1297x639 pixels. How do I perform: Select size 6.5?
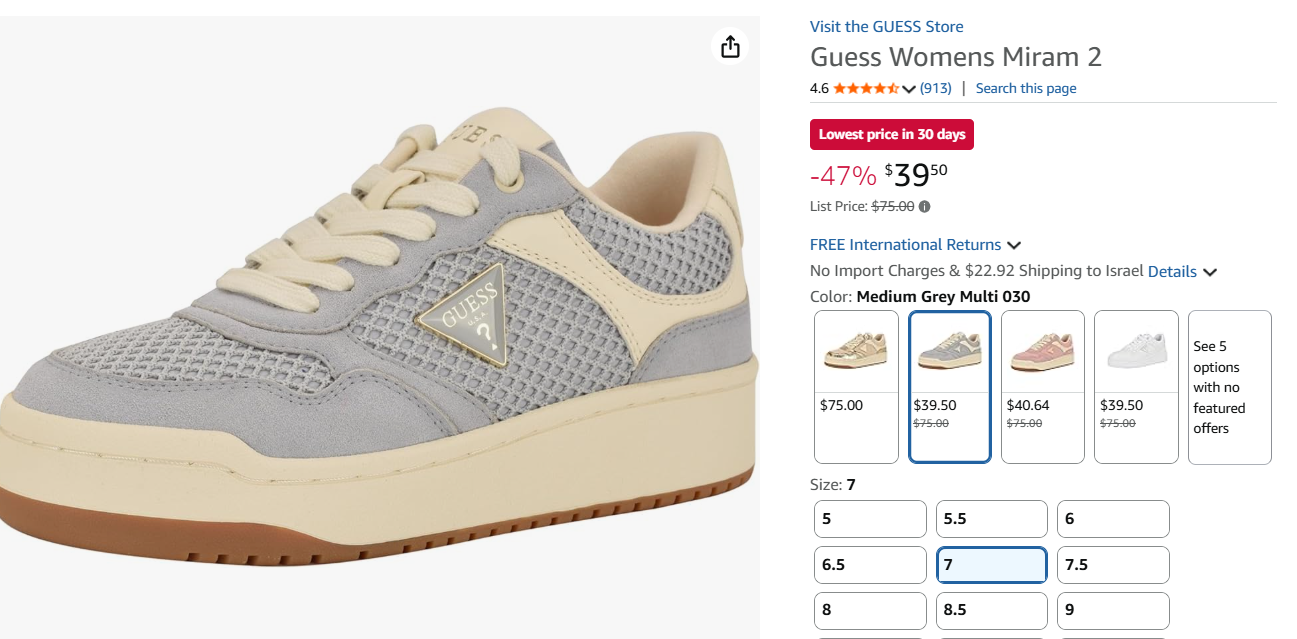870,565
